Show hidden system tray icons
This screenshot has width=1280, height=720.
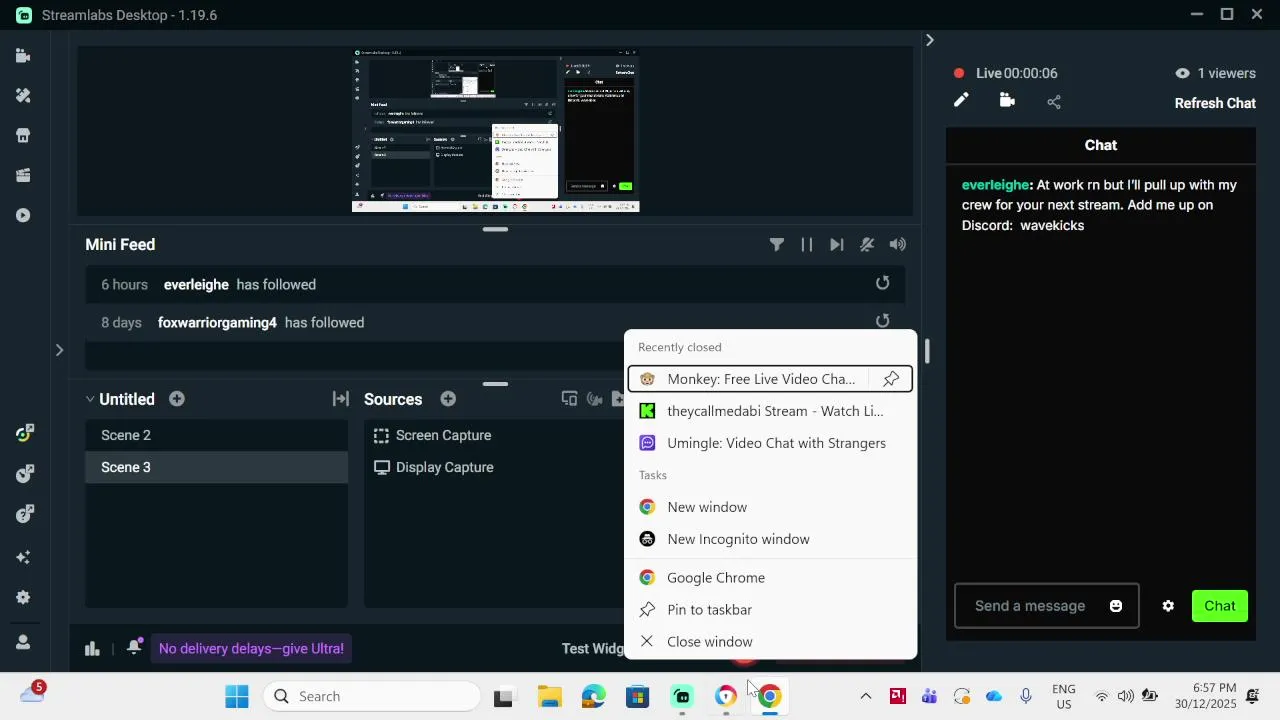tap(866, 697)
